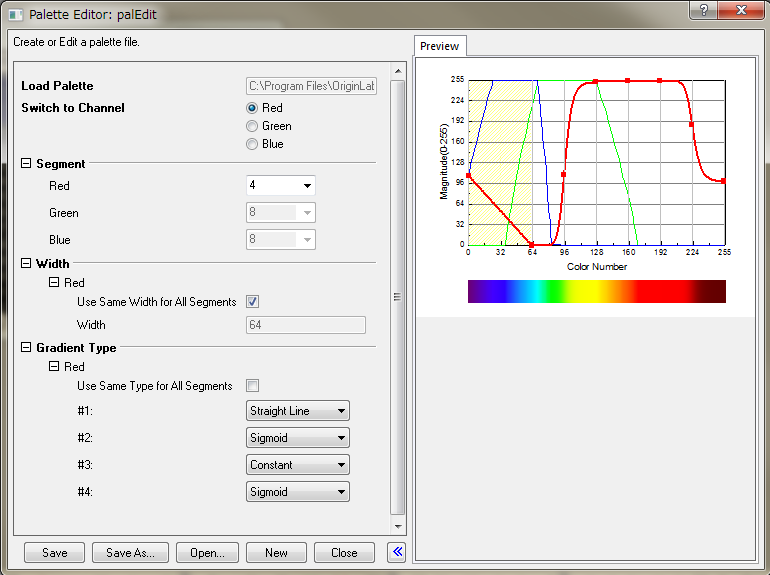Click the double-arrow collapse preview button
This screenshot has height=575, width=770.
[396, 552]
